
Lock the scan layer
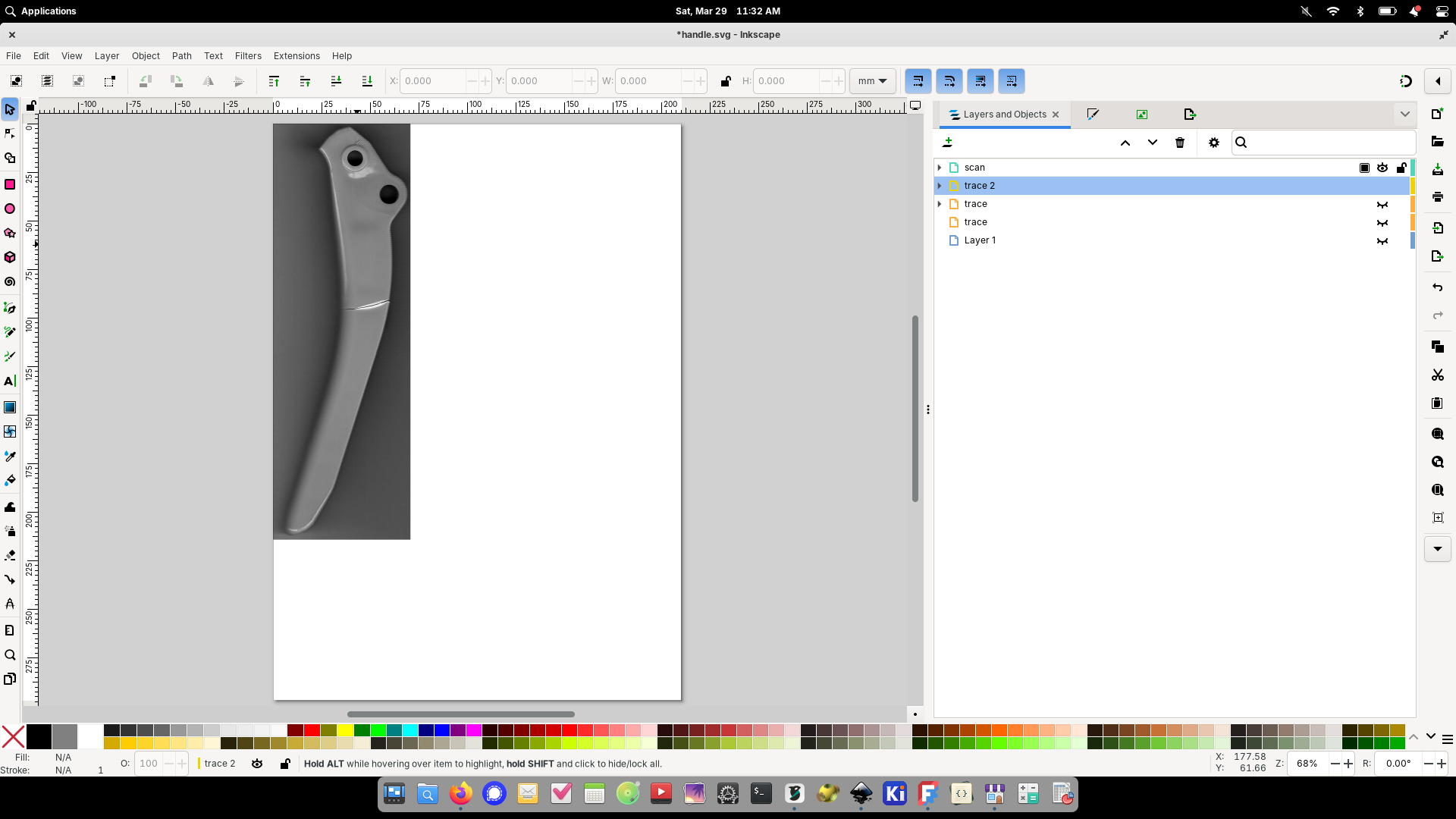(x=1401, y=168)
